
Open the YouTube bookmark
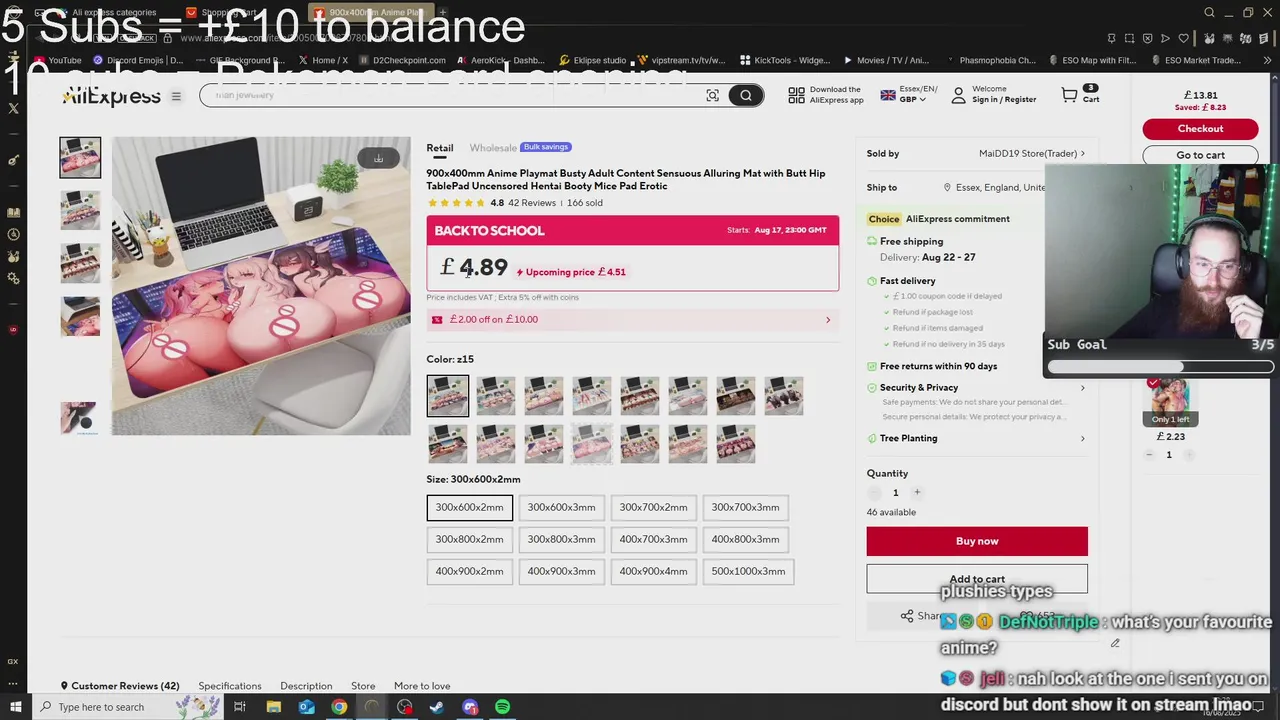pyautogui.click(x=56, y=60)
